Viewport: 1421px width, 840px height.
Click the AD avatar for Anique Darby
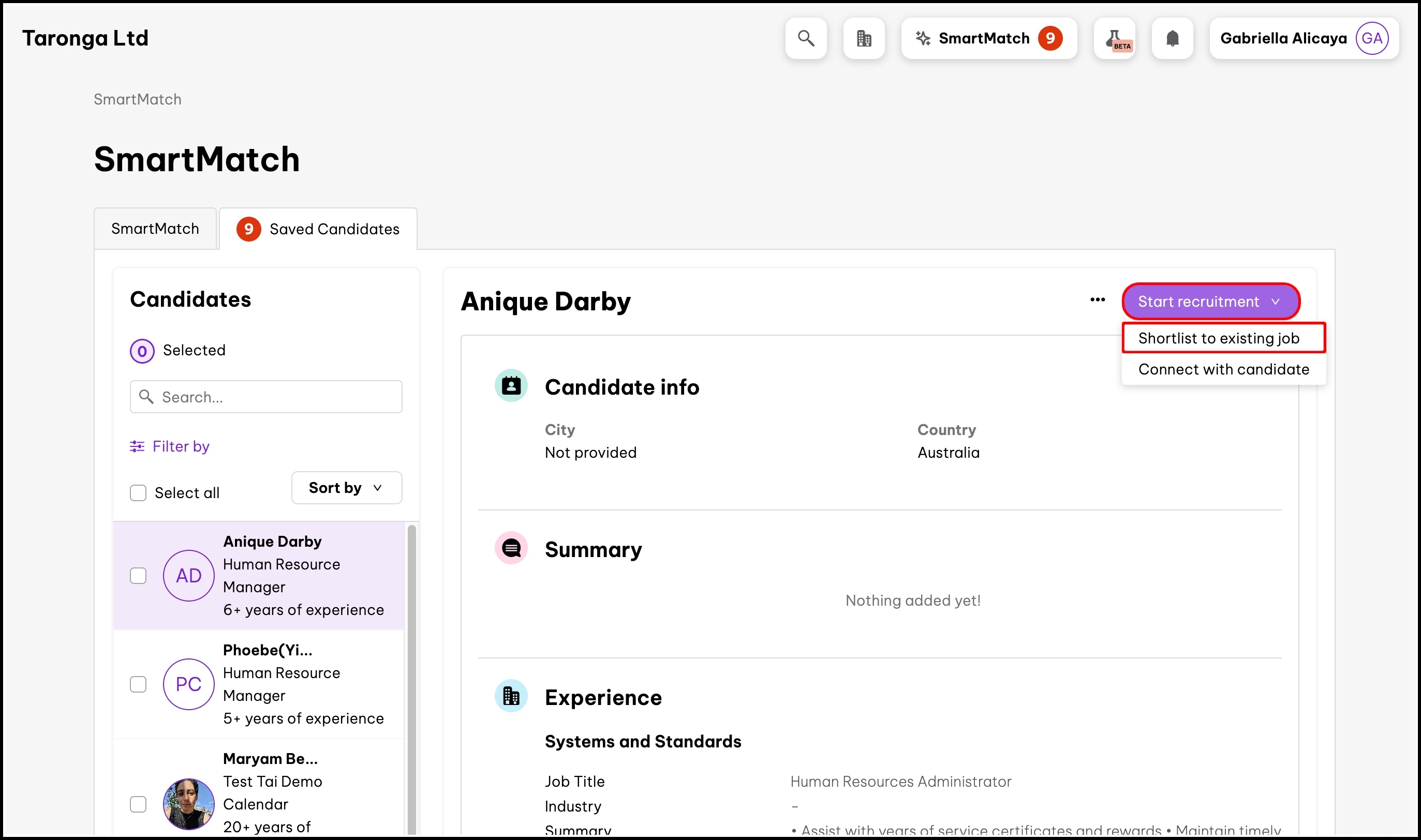coord(188,576)
